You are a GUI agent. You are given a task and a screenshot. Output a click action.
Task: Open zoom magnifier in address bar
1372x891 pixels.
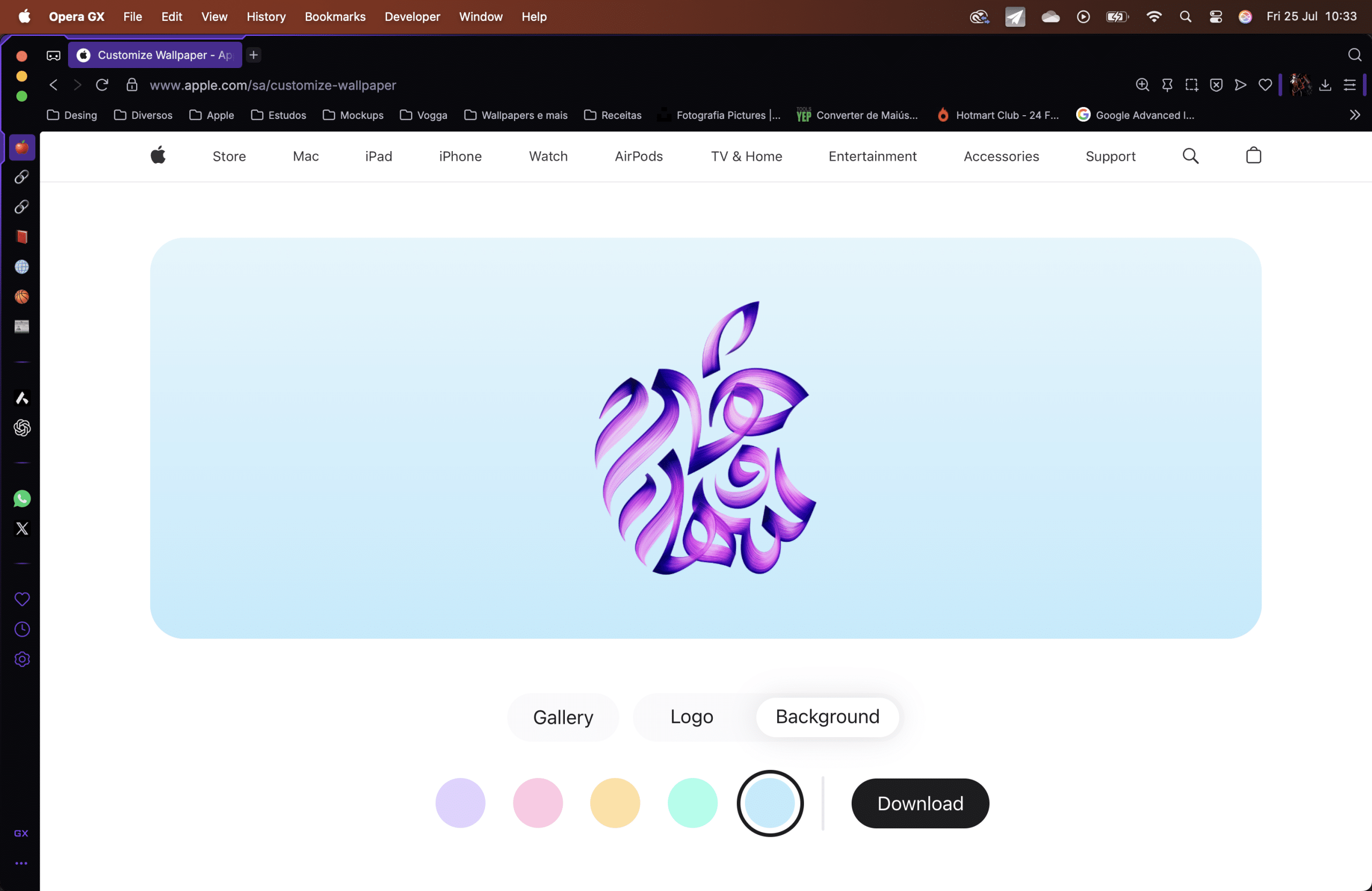(1142, 85)
